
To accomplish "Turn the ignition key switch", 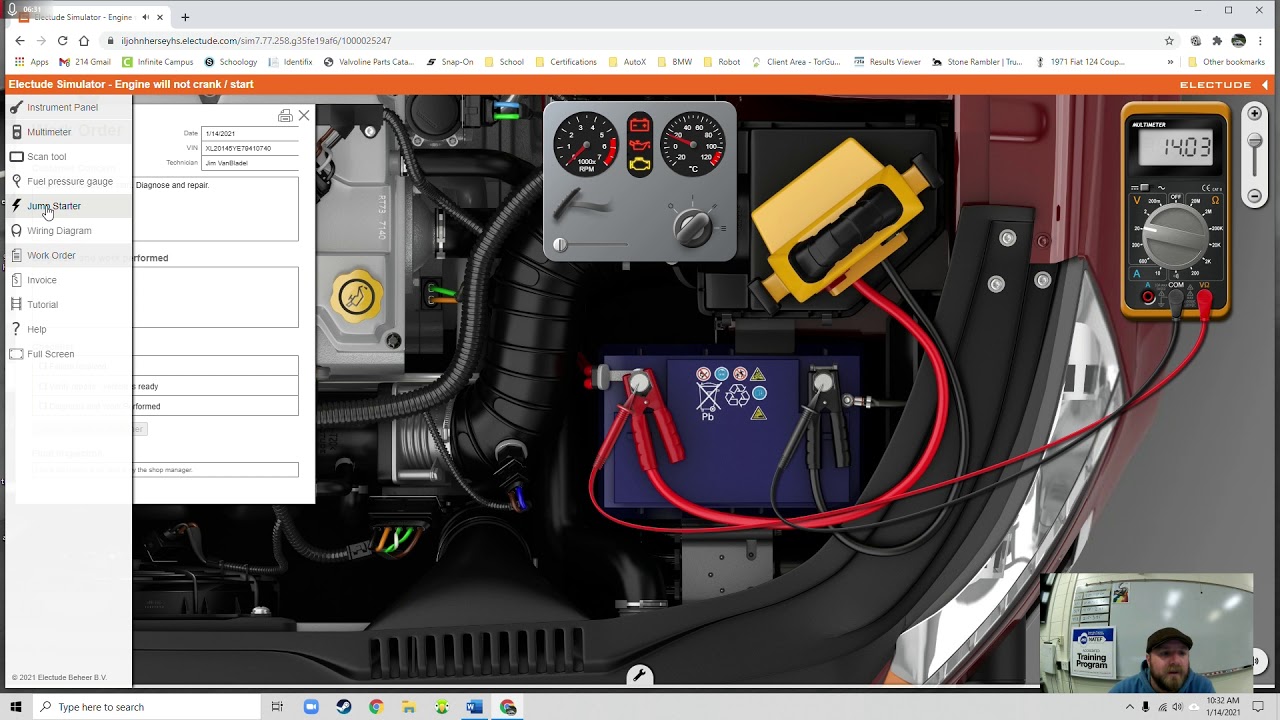I will pos(692,227).
